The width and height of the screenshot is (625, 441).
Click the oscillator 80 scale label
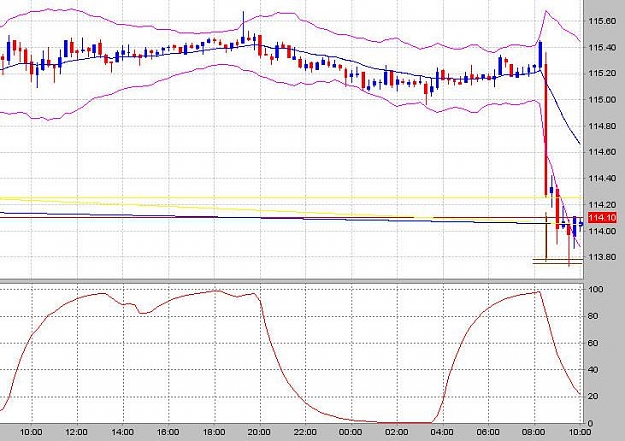pos(593,316)
